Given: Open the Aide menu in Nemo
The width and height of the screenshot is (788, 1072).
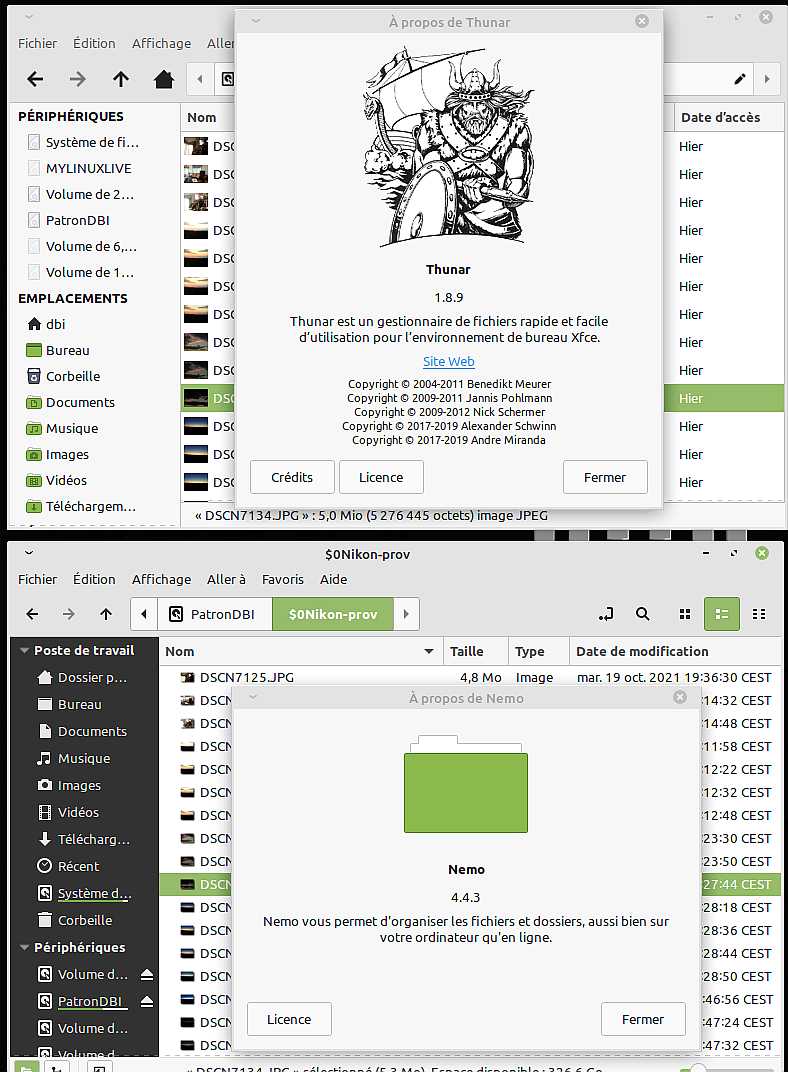Looking at the screenshot, I should coord(334,579).
